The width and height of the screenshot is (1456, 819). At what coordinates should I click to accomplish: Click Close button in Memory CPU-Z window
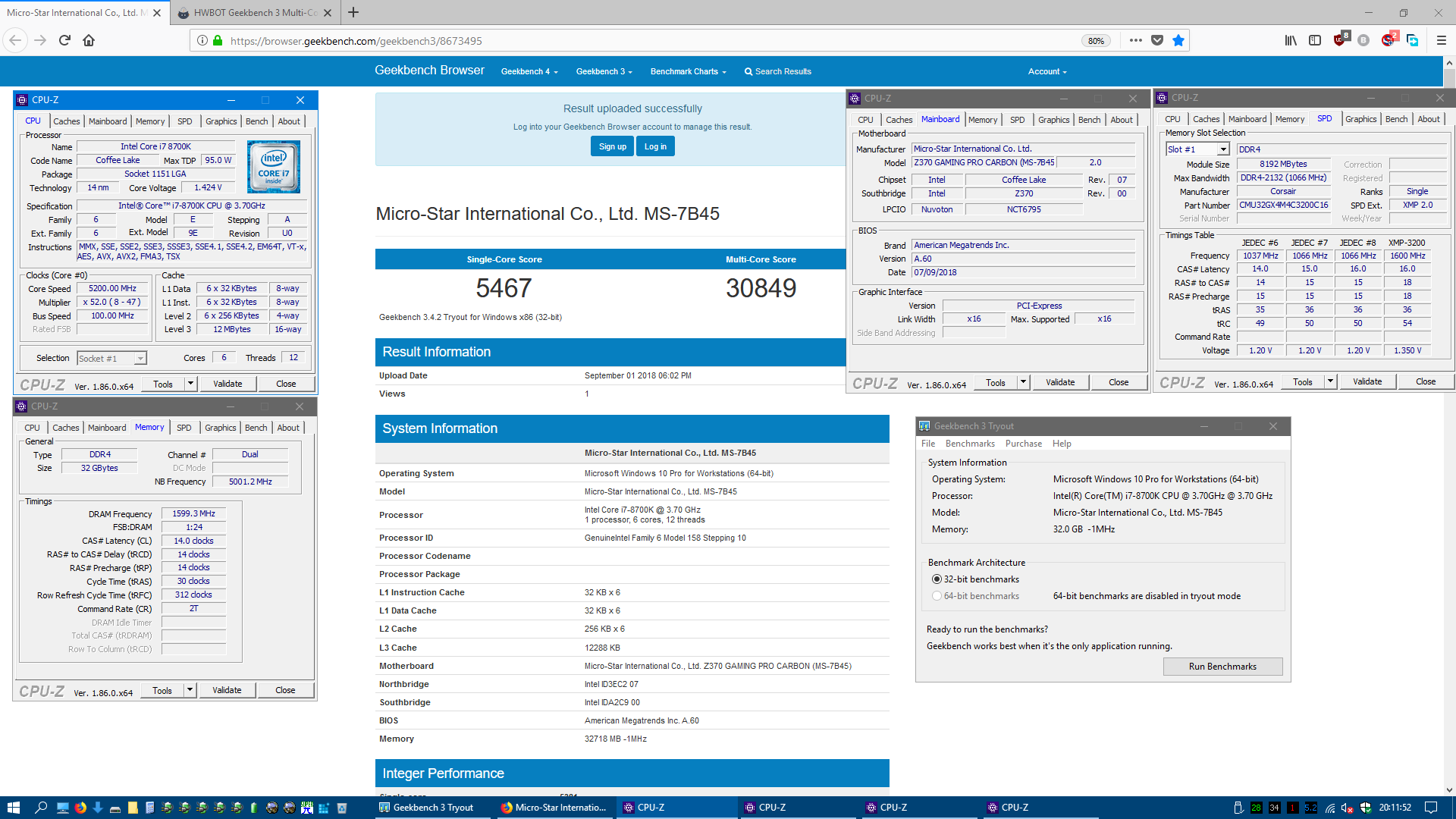[x=285, y=690]
